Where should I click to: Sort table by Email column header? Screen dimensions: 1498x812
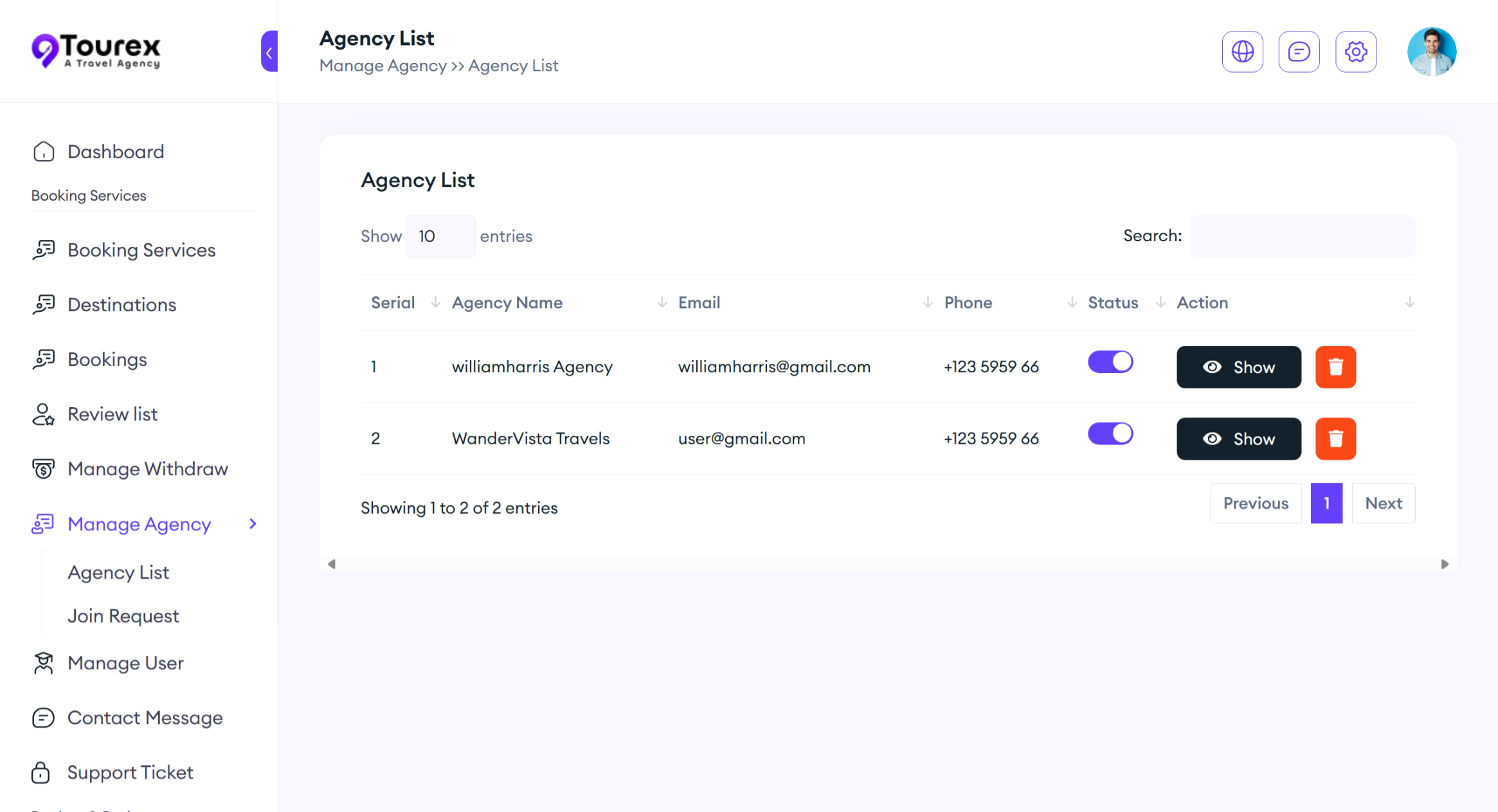(x=699, y=303)
